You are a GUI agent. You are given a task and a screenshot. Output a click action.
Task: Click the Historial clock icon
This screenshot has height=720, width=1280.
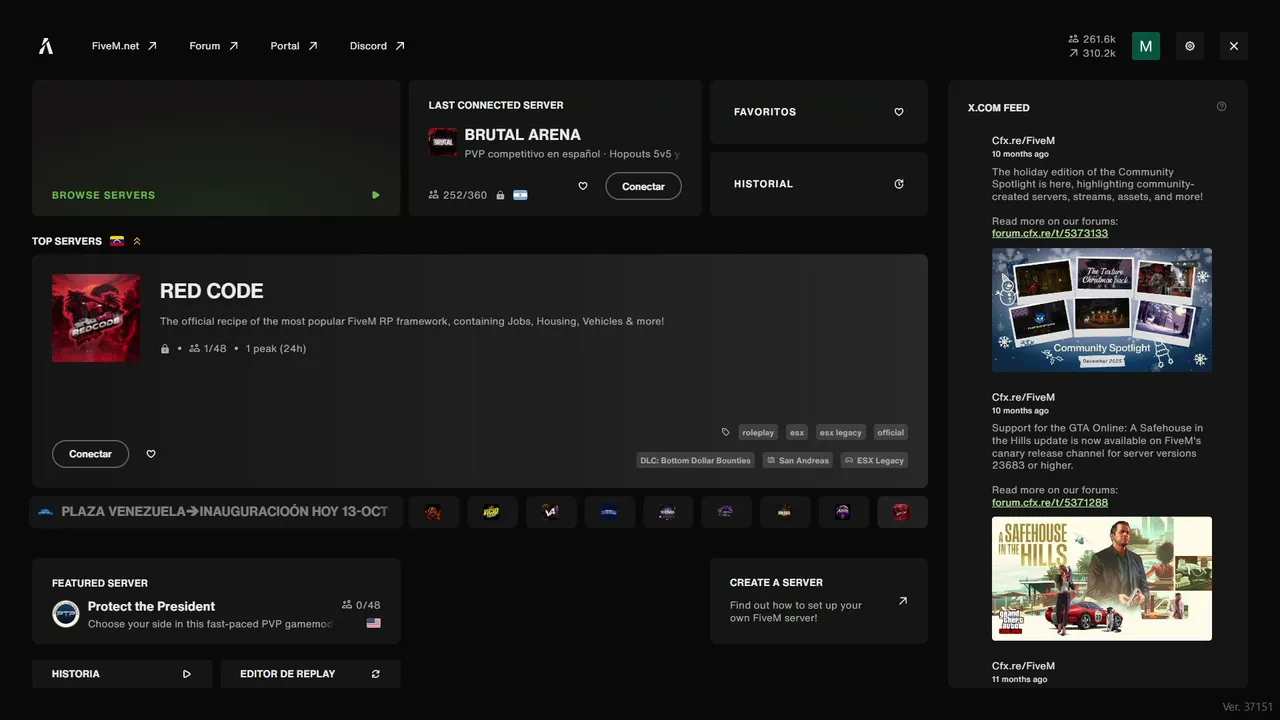coord(899,184)
